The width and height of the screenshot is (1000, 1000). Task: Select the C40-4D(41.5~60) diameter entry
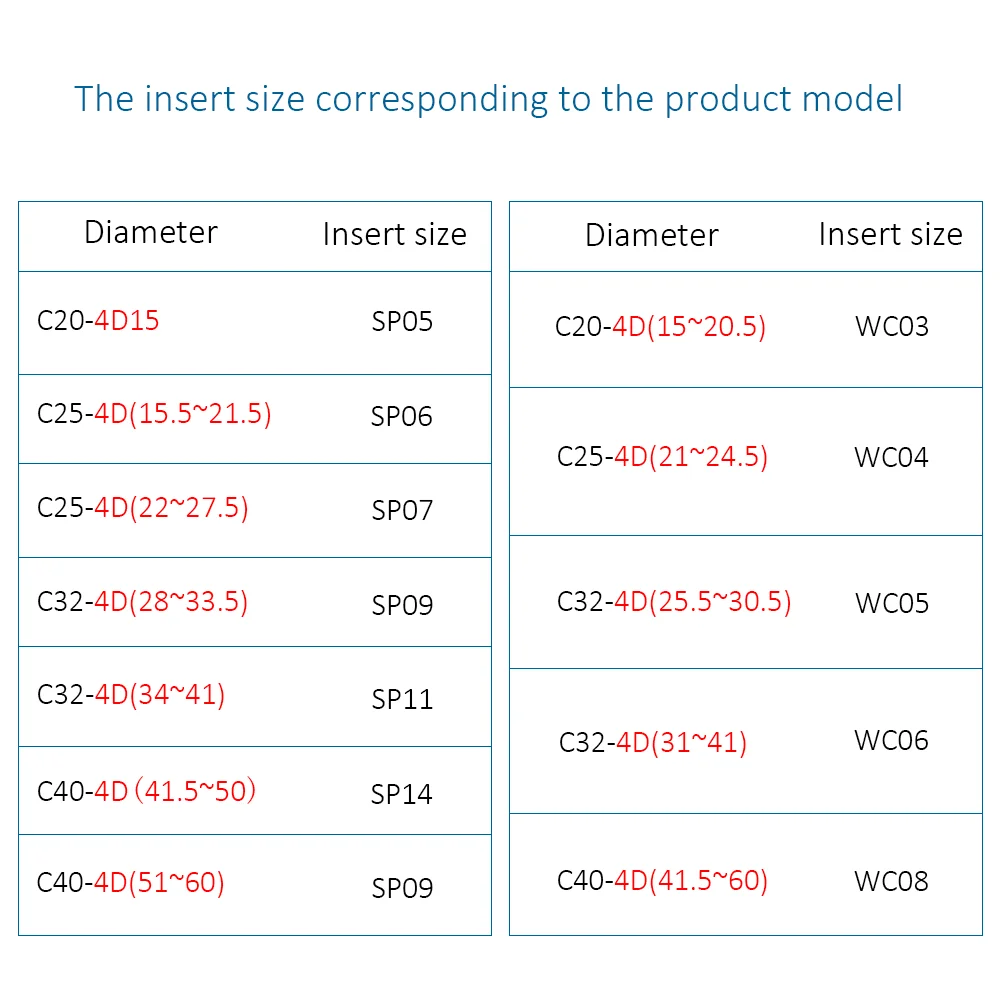pyautogui.click(x=662, y=881)
